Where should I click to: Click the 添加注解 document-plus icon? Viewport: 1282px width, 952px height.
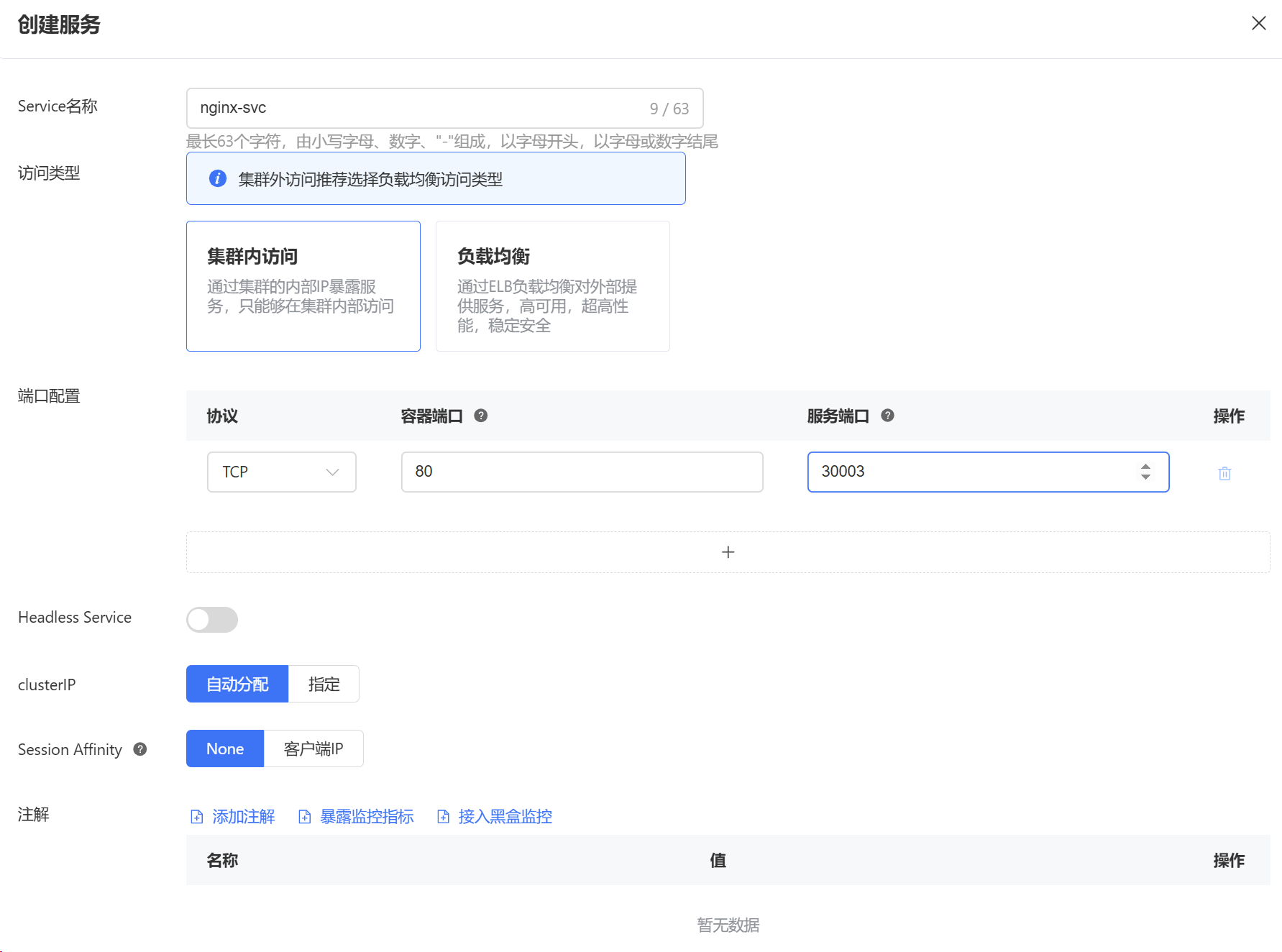196,817
